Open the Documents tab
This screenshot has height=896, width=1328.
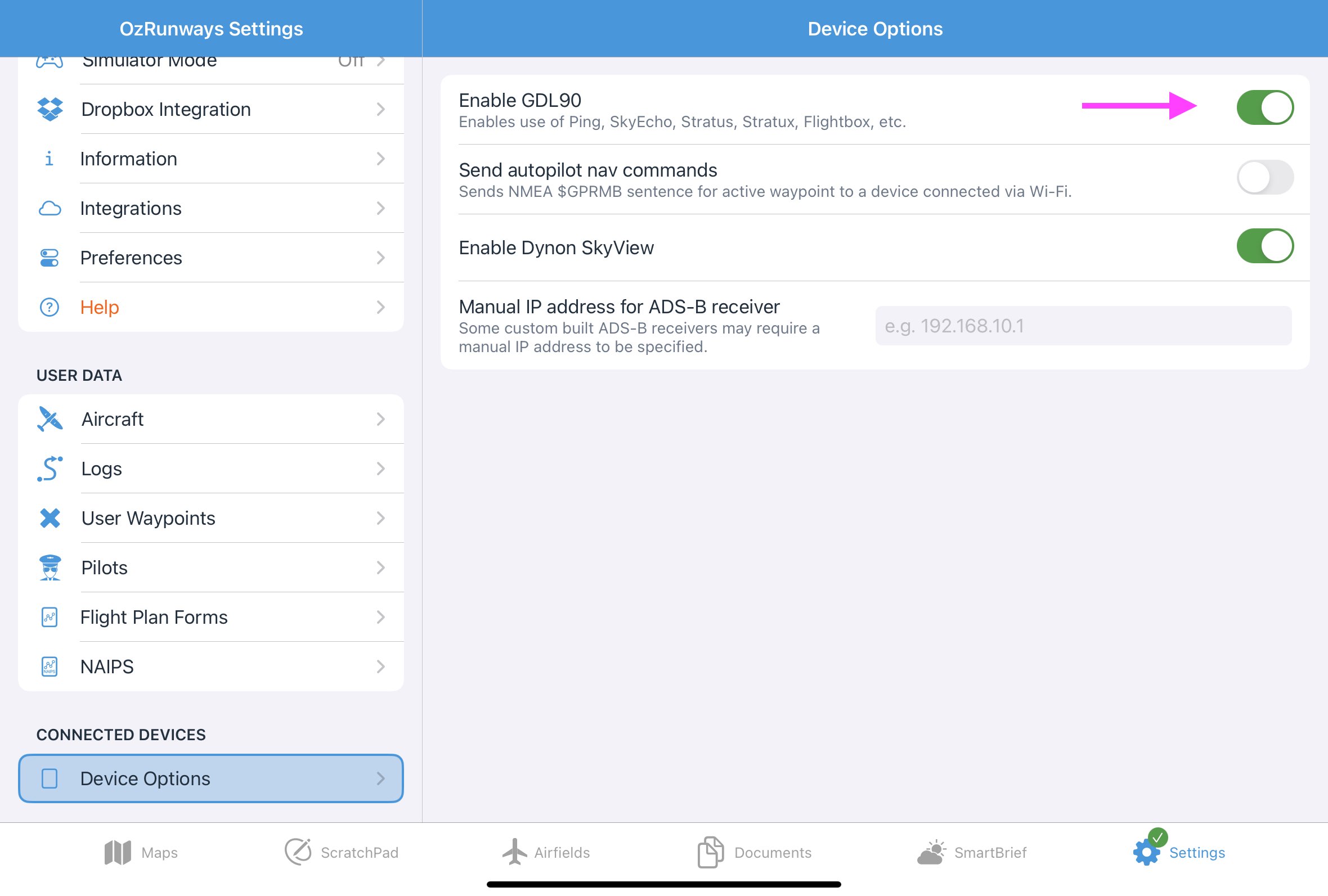point(754,852)
